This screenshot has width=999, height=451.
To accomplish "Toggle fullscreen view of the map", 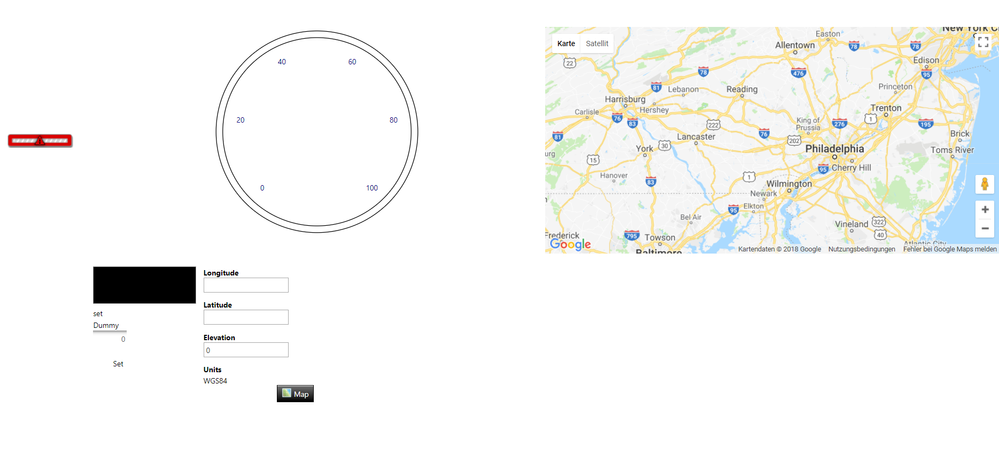I will click(983, 42).
